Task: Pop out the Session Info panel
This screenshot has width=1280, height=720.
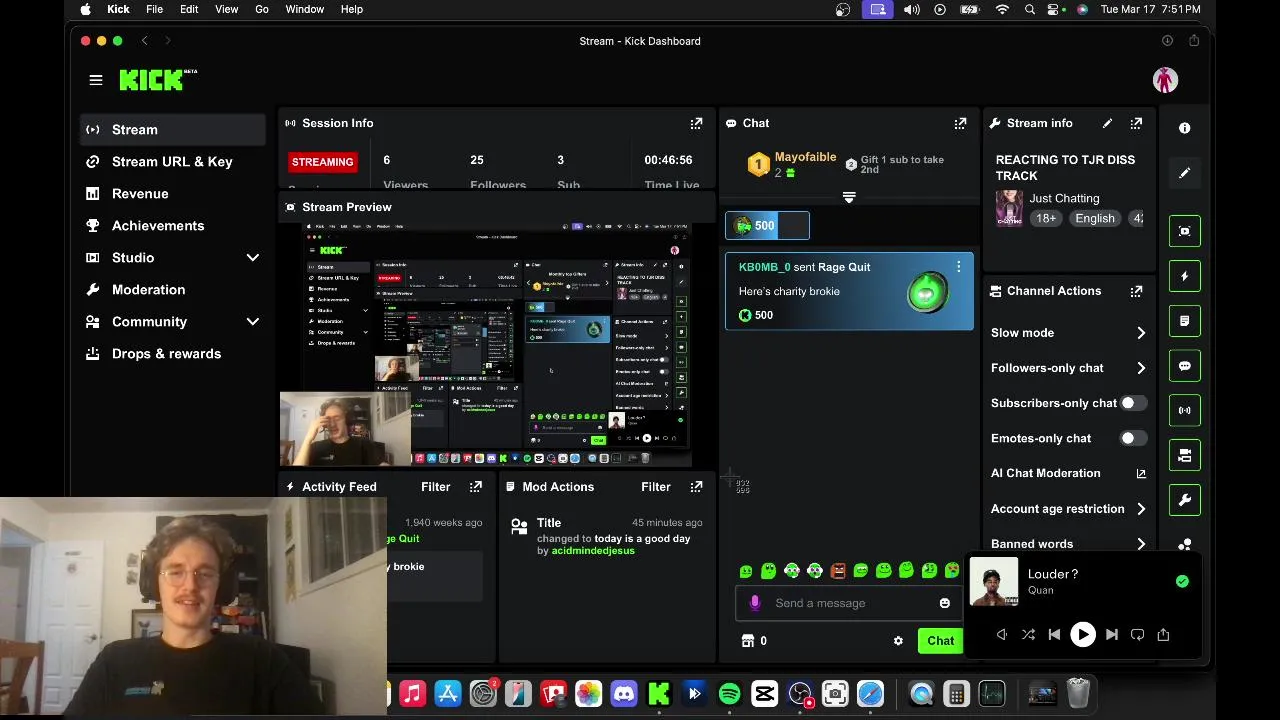Action: click(696, 123)
